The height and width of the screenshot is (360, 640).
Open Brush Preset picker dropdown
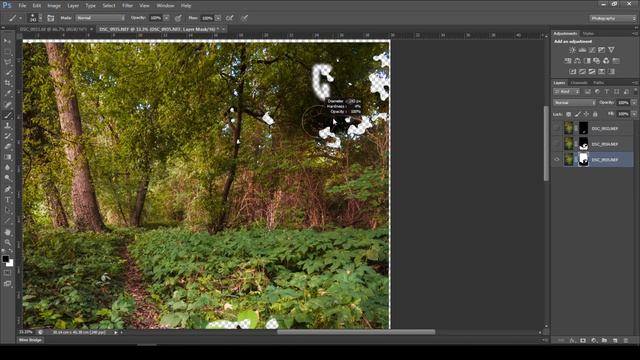click(x=40, y=18)
